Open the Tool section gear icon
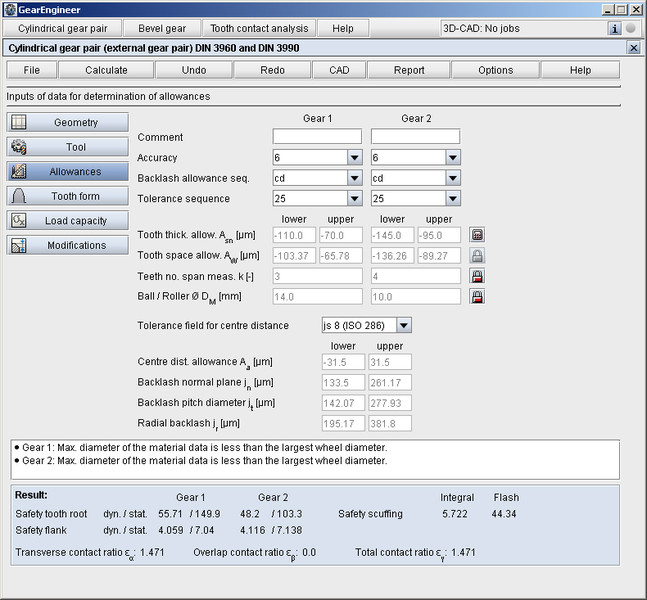Viewport: 647px width, 600px height. 19,147
